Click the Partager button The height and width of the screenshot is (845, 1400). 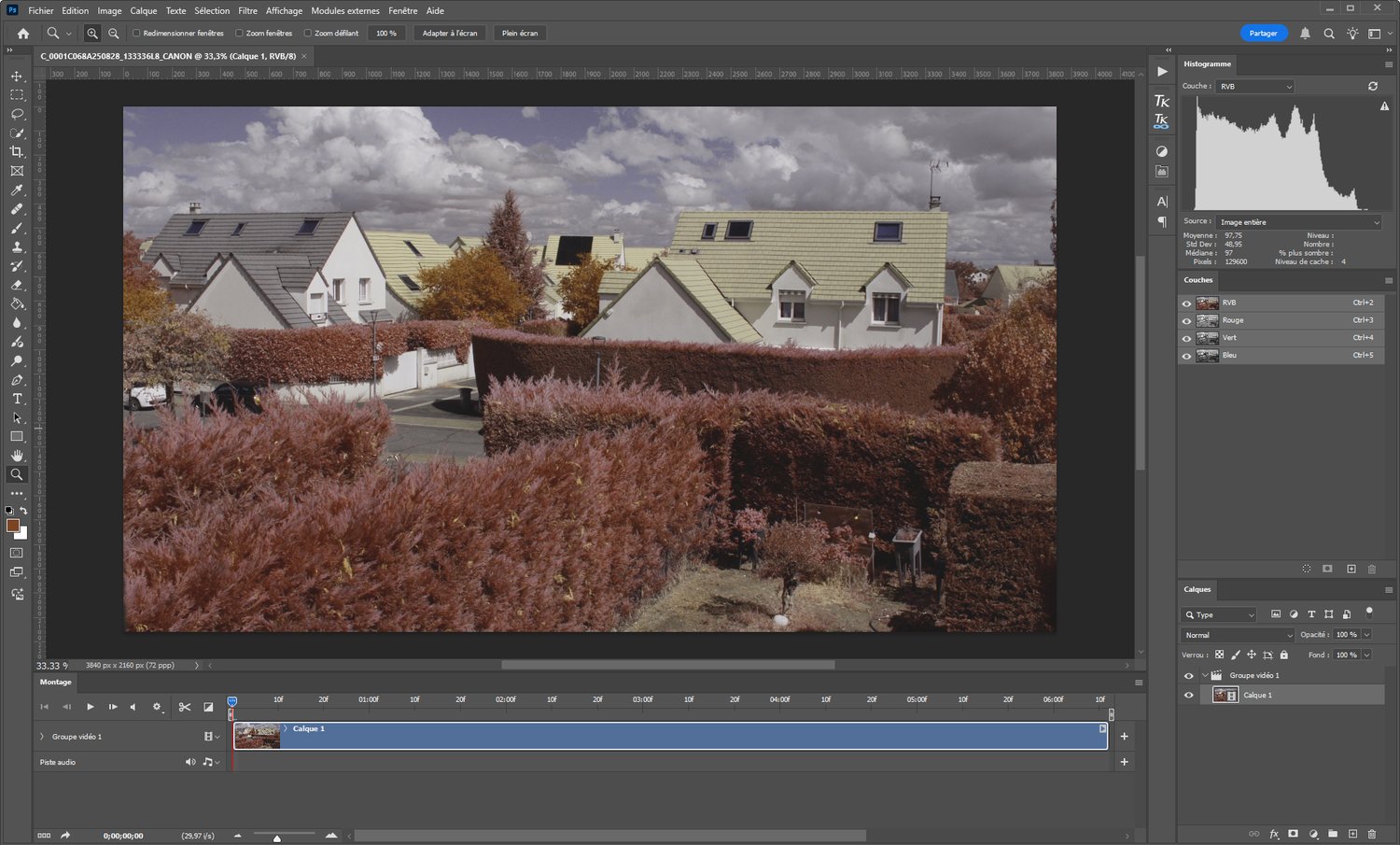pos(1263,33)
